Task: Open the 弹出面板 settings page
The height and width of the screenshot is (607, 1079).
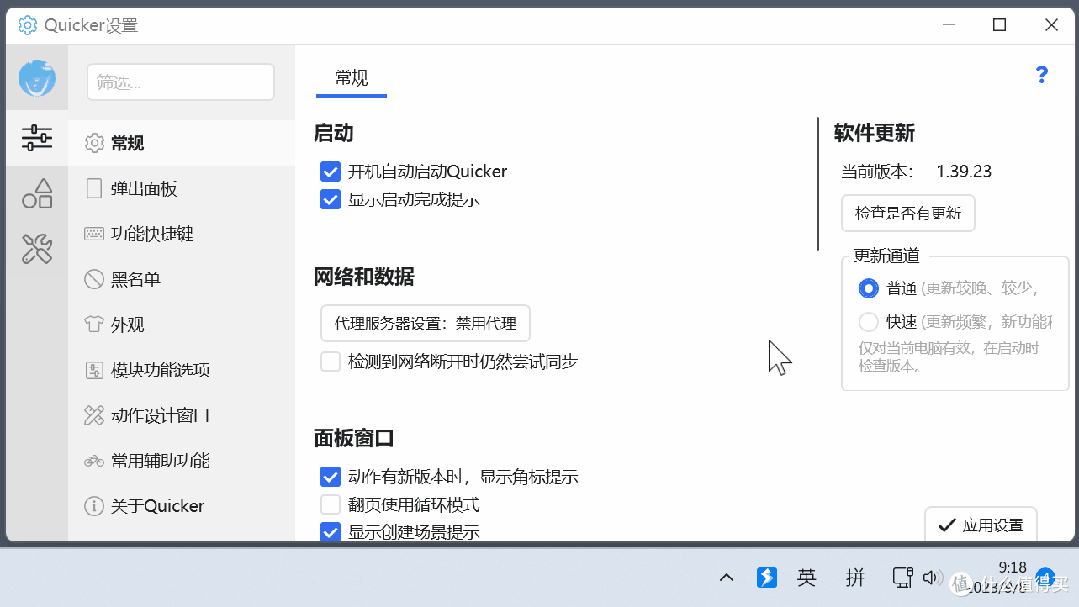Action: click(182, 189)
